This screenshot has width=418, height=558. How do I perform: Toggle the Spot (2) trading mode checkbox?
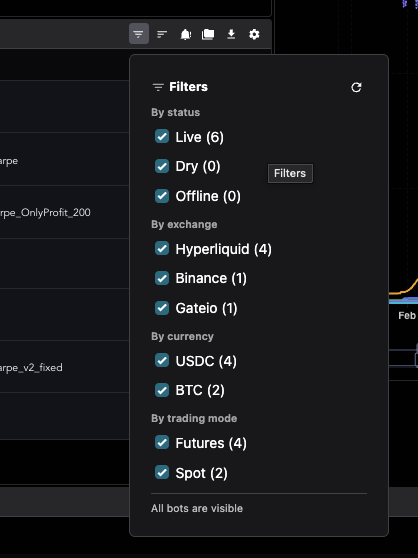[162, 473]
